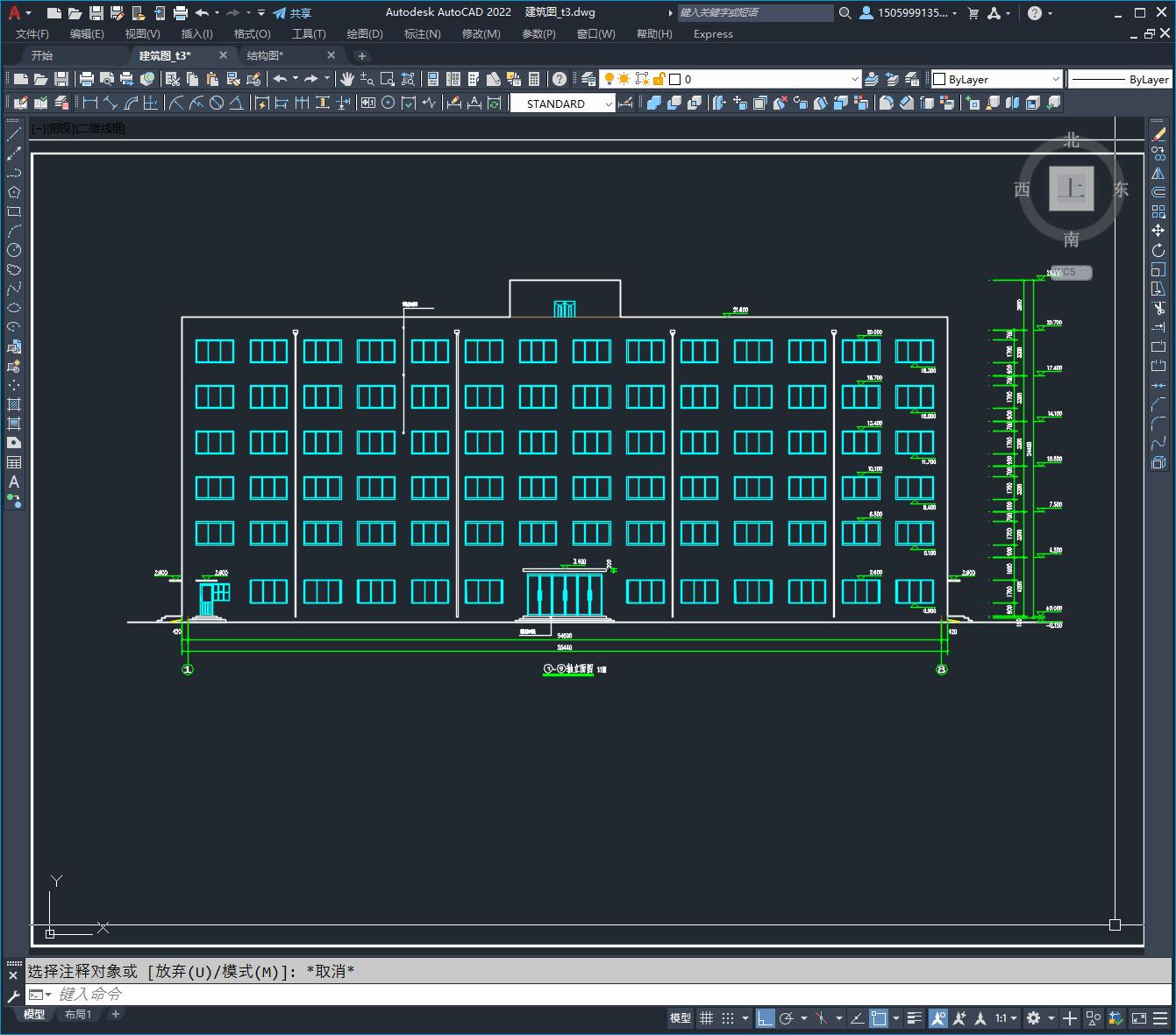The height and width of the screenshot is (1035, 1176).
Task: Toggle object snap in status bar
Action: (x=880, y=1018)
